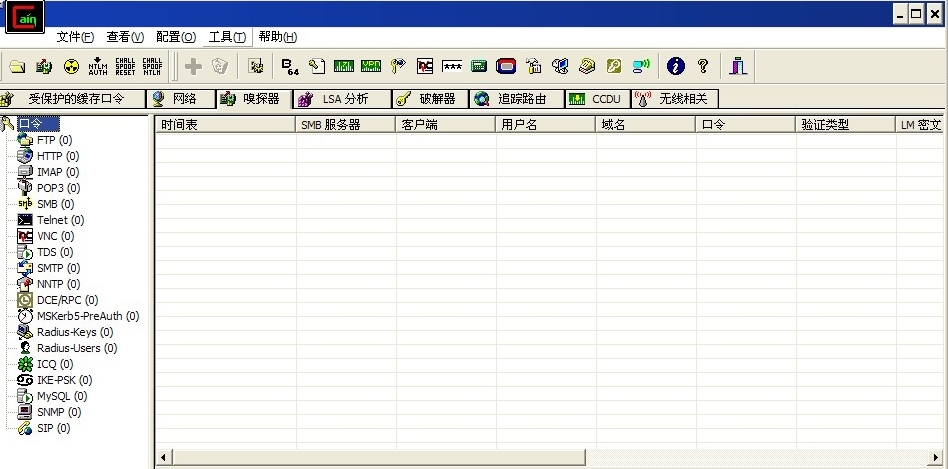Select MySQL (0) in the tree

(62, 396)
